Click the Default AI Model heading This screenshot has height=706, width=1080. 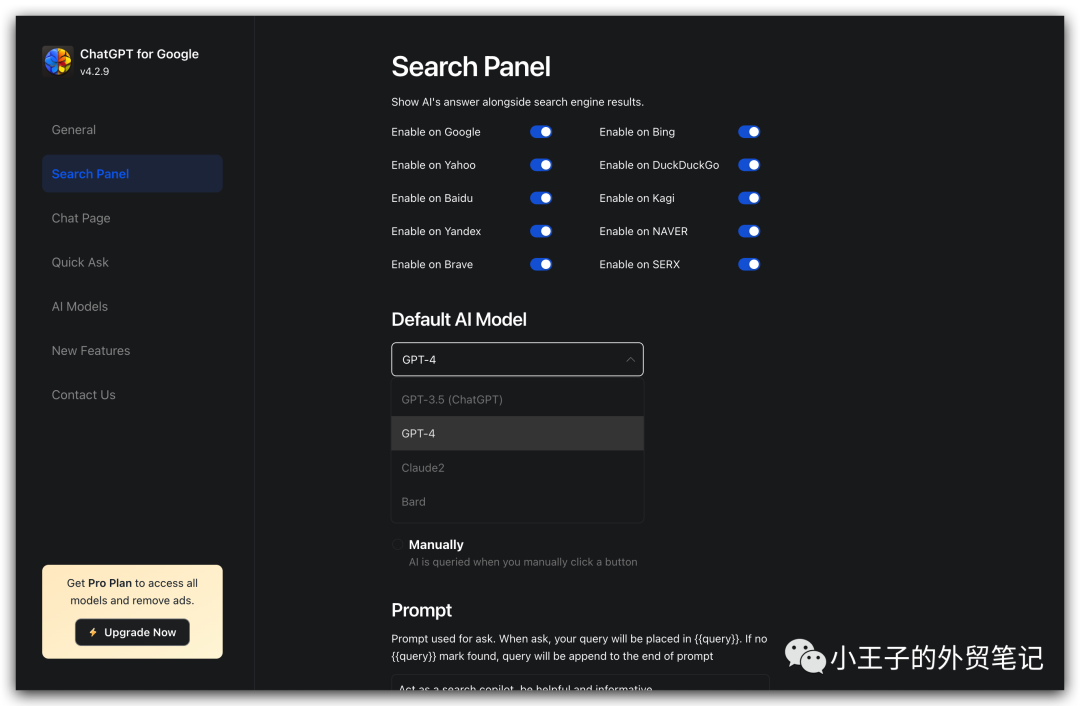459,320
